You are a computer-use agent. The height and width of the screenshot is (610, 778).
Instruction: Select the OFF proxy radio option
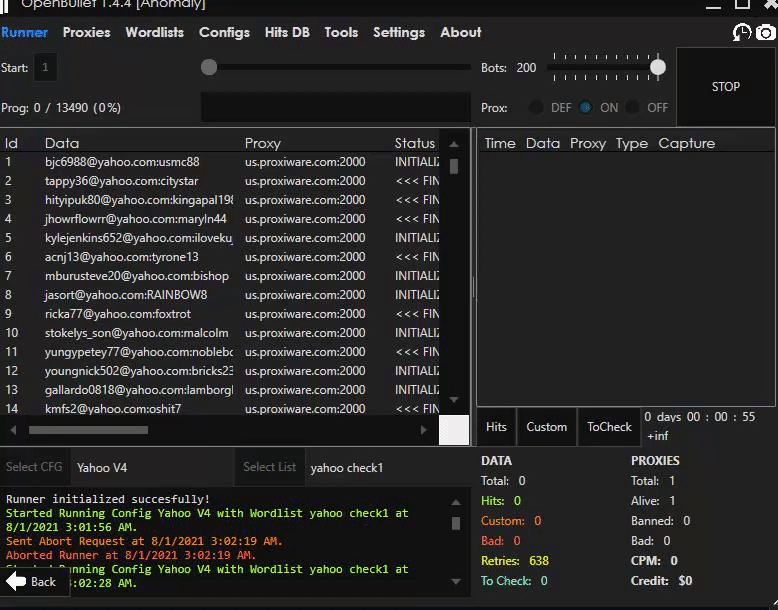(x=632, y=107)
